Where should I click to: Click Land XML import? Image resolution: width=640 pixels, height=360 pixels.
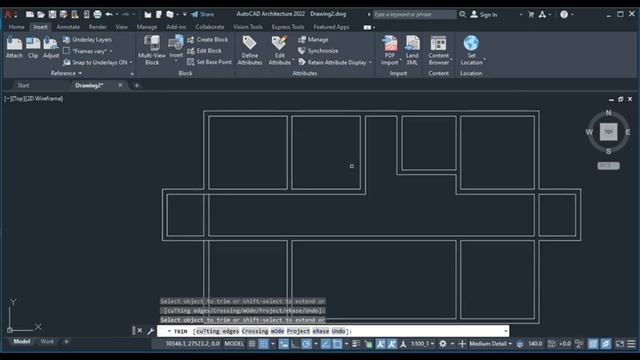click(412, 50)
